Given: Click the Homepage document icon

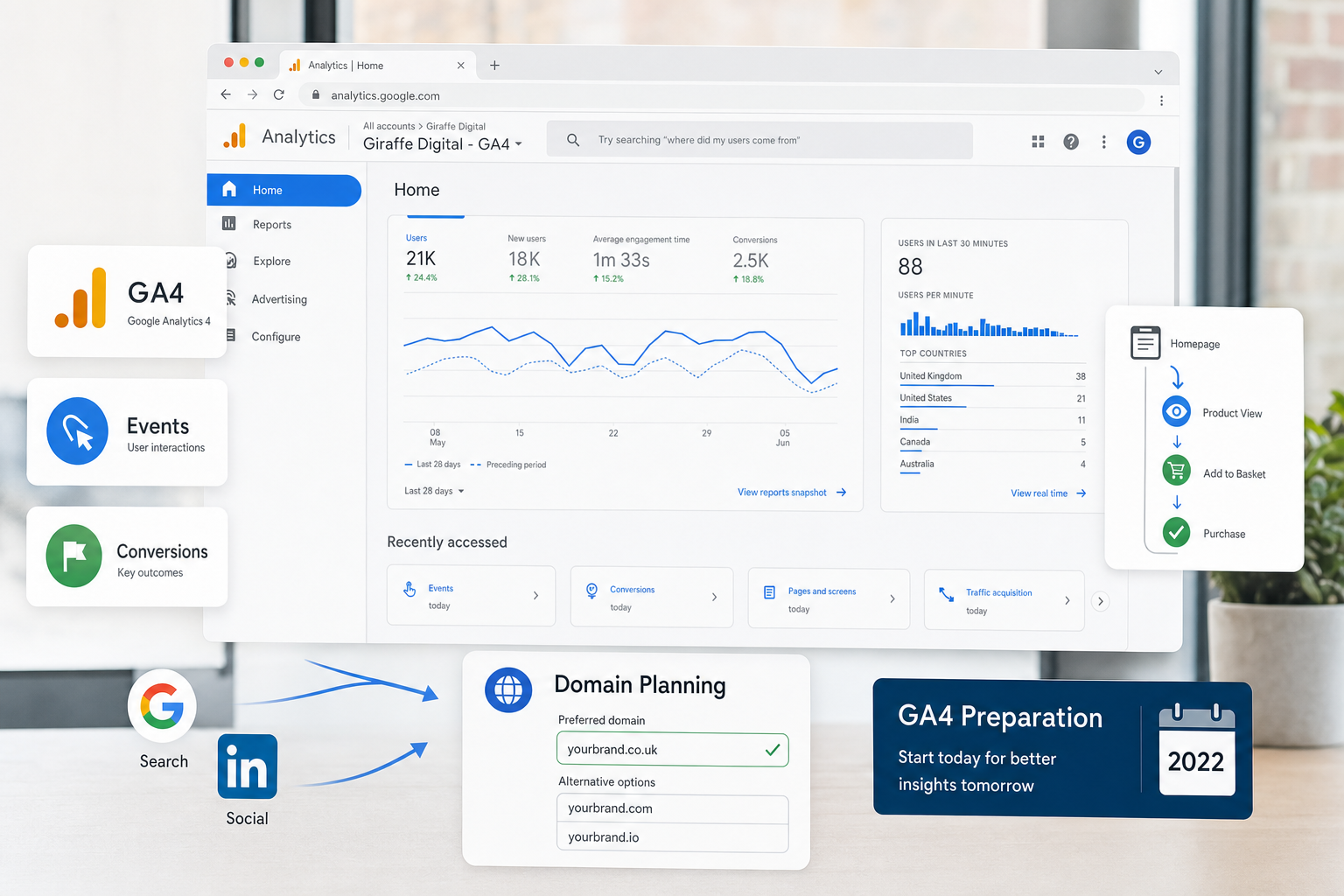Looking at the screenshot, I should [x=1145, y=343].
